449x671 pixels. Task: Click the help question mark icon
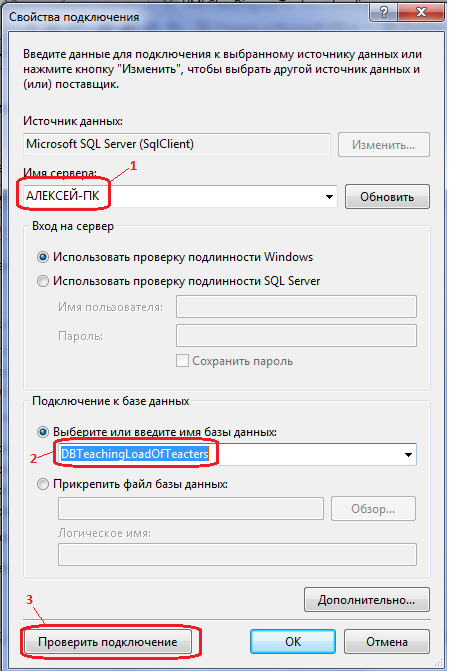point(384,12)
